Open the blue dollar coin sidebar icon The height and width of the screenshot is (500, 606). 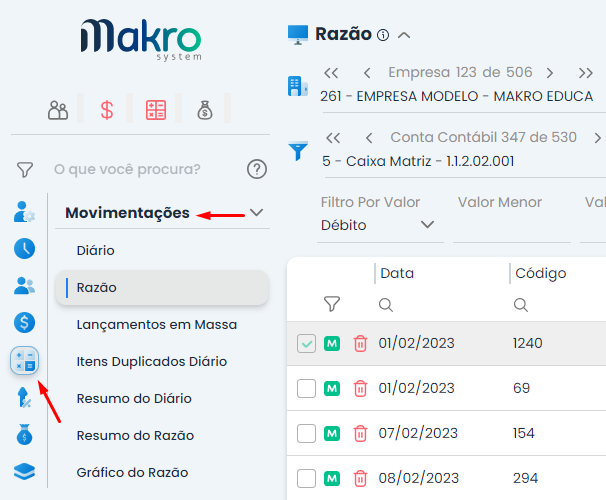(24, 323)
